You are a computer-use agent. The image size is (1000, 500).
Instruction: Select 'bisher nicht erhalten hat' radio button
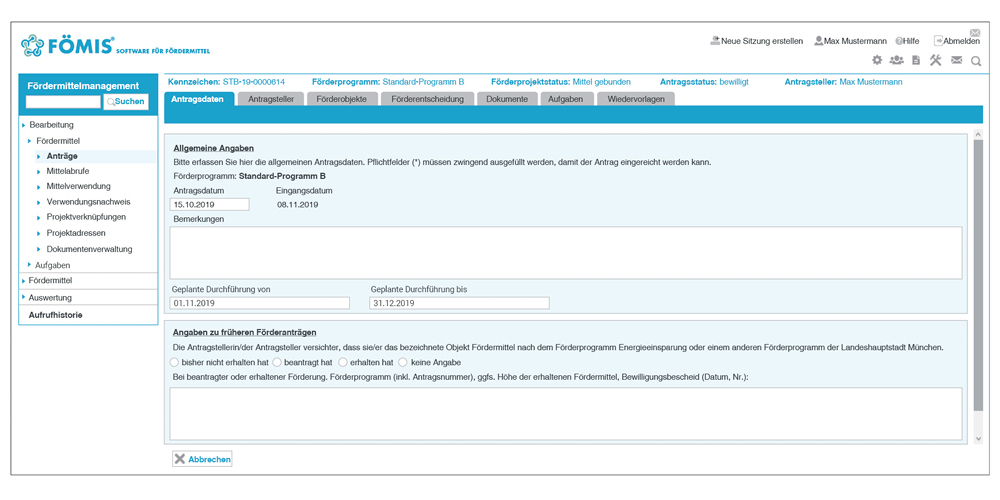[175, 362]
